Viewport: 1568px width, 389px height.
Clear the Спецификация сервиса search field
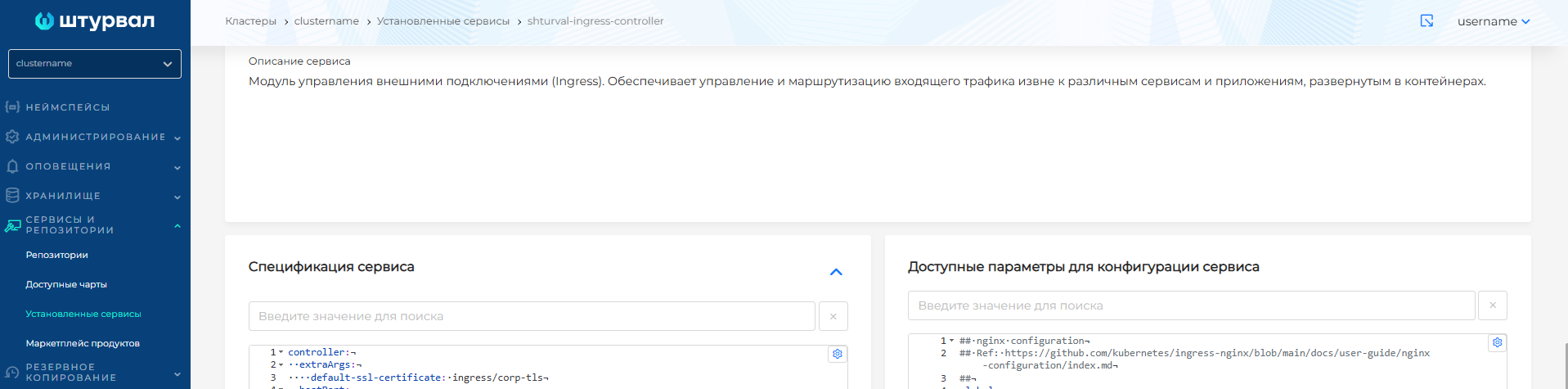(x=833, y=316)
